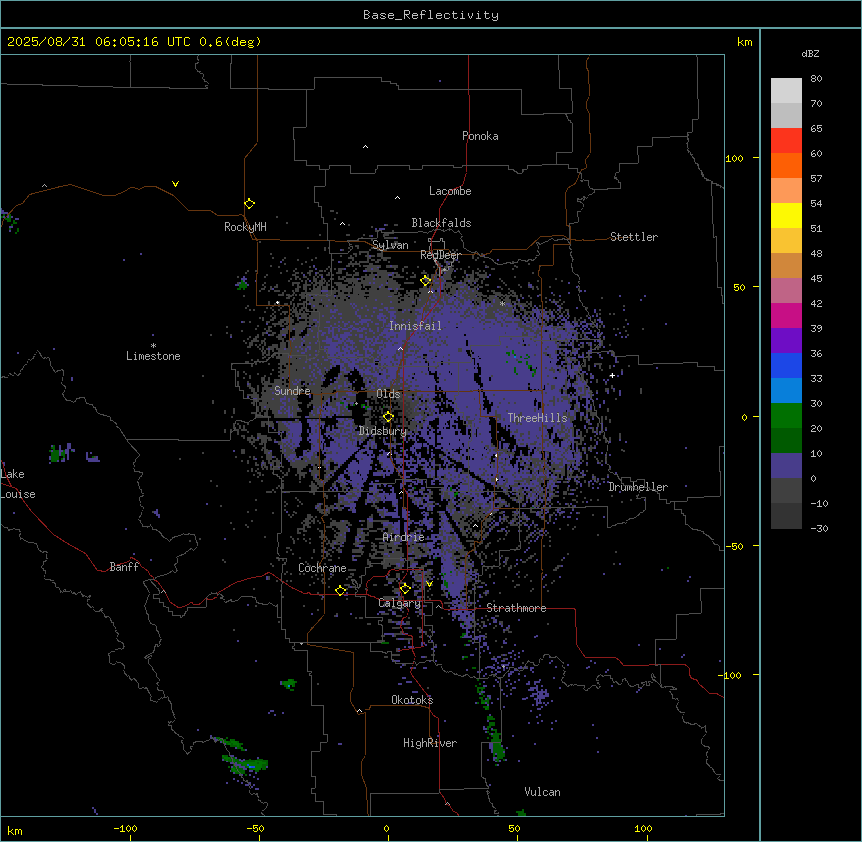
Task: Click the Vulcan town label
Action: coord(542,792)
